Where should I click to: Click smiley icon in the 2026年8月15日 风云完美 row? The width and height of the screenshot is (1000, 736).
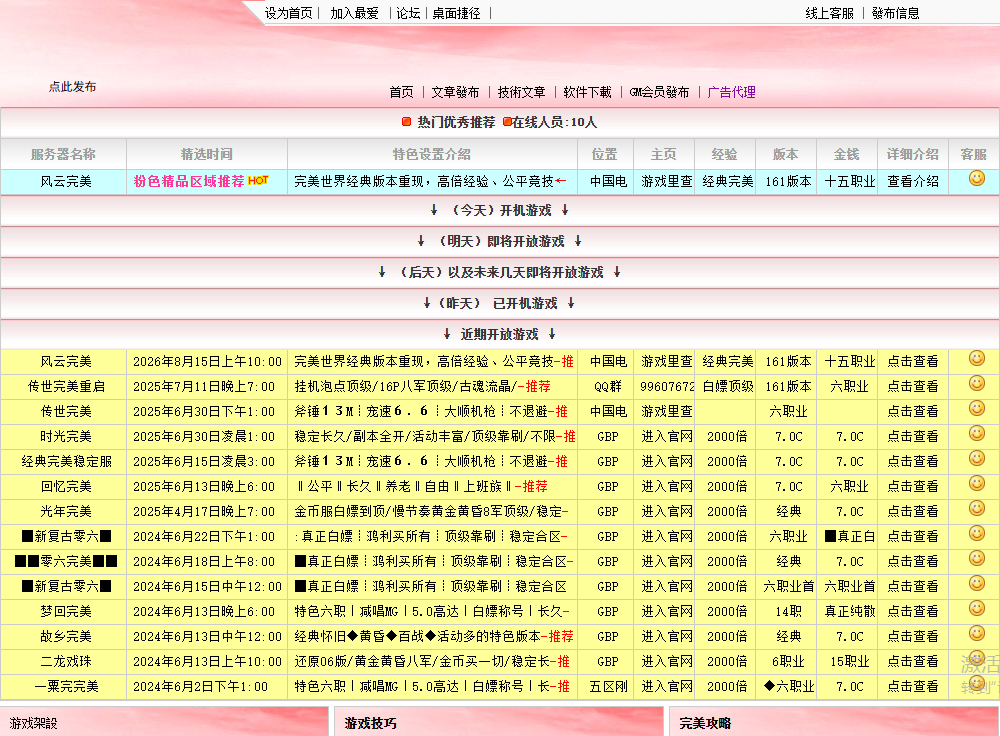(976, 358)
